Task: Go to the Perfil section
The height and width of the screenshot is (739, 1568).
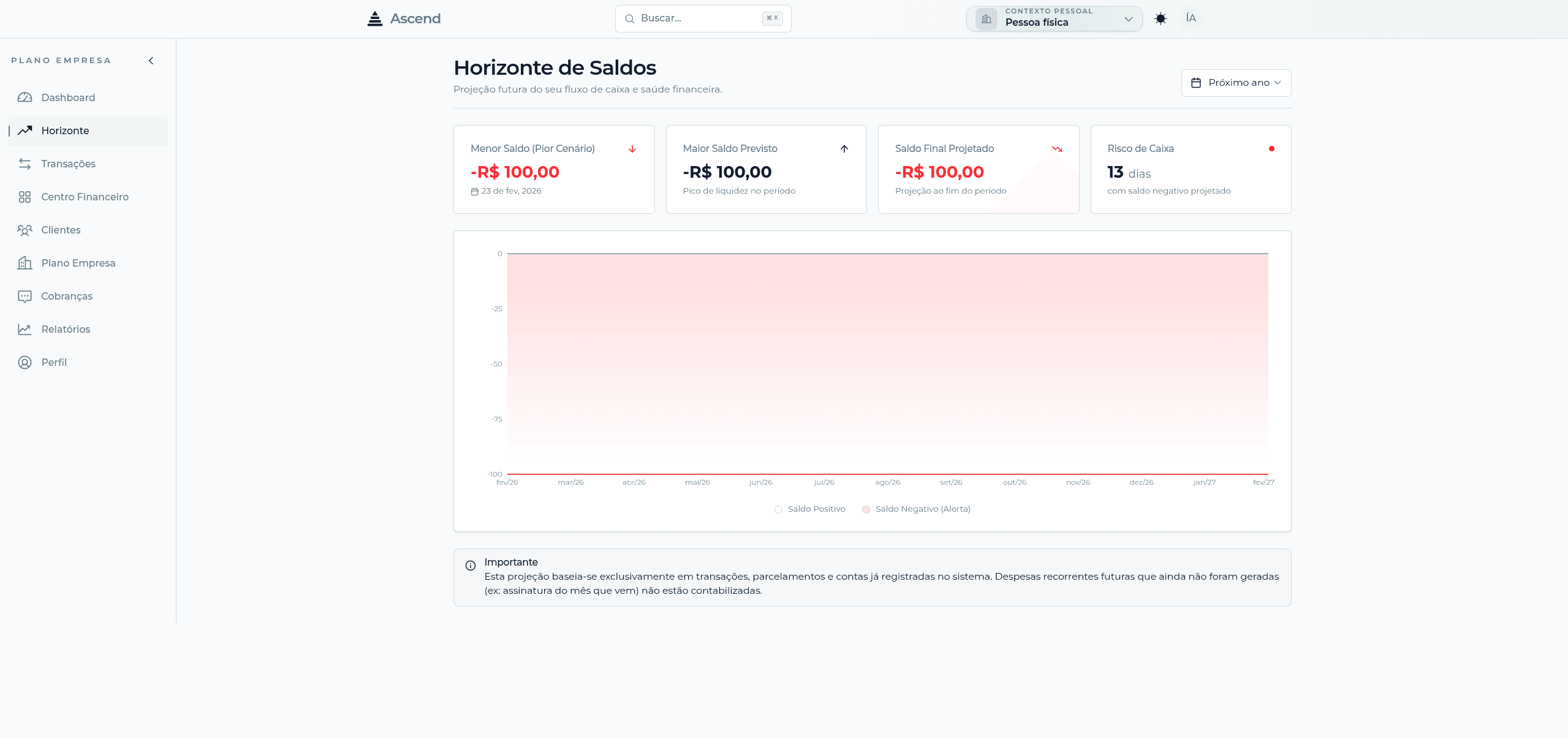Action: tap(54, 362)
